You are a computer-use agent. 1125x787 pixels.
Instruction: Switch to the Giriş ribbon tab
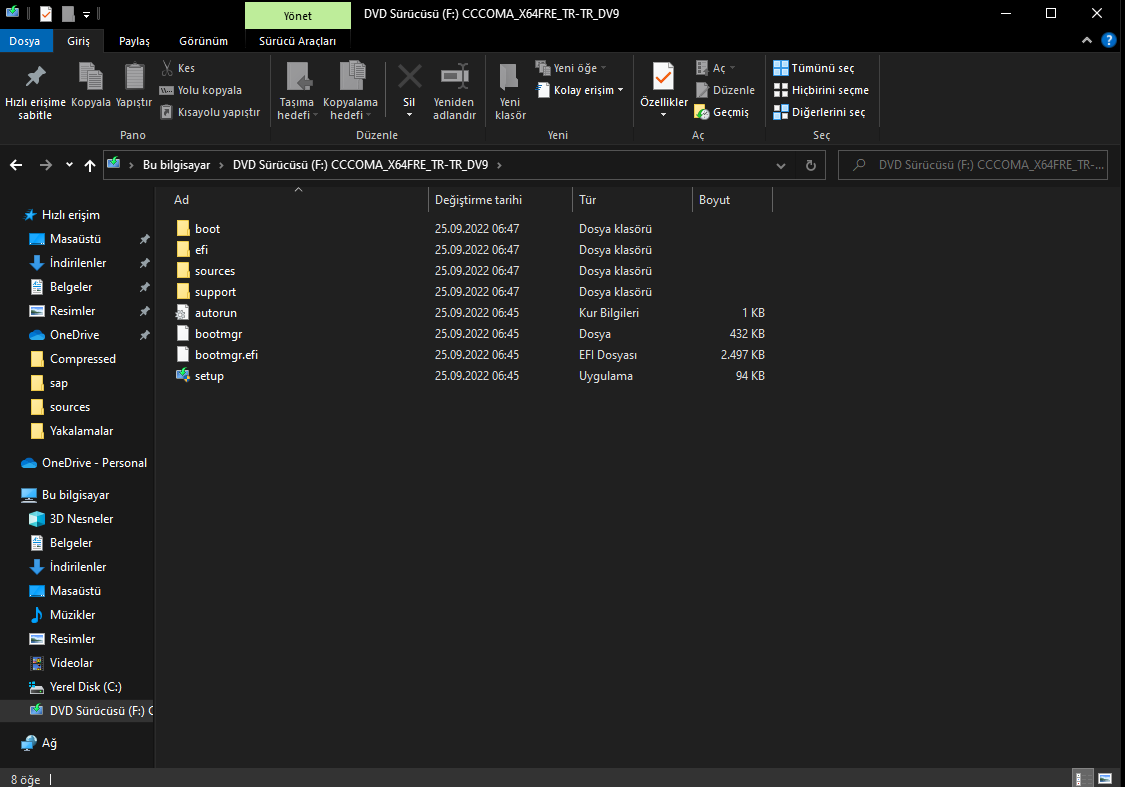tap(78, 41)
